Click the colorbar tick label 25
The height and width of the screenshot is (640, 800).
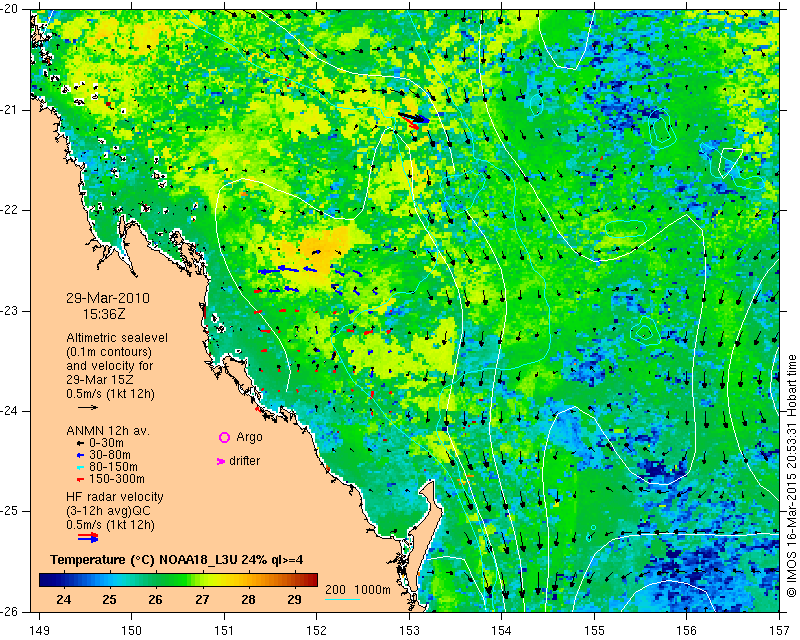109,599
